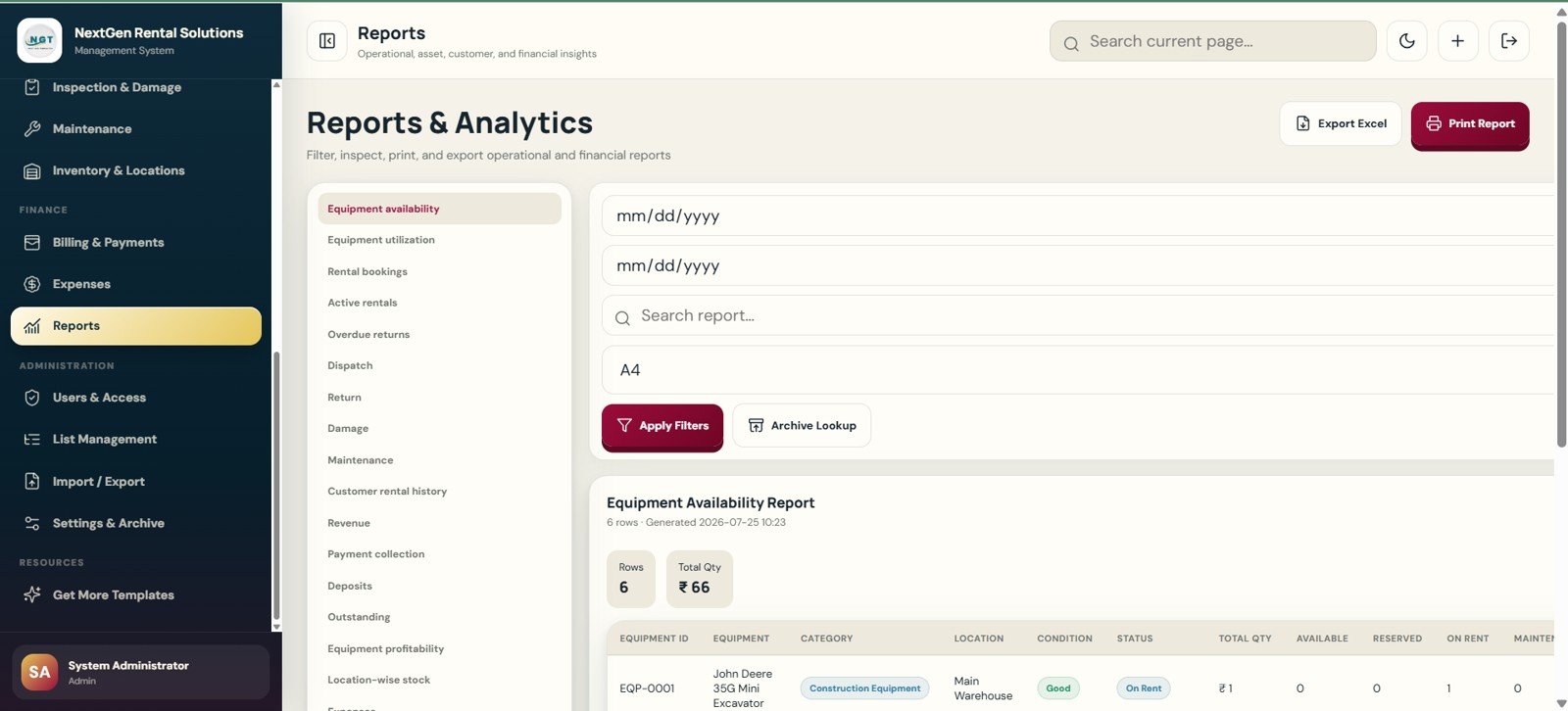Screen dimensions: 1568x711
Task: Select the Outstanding report
Action: pos(439,617)
